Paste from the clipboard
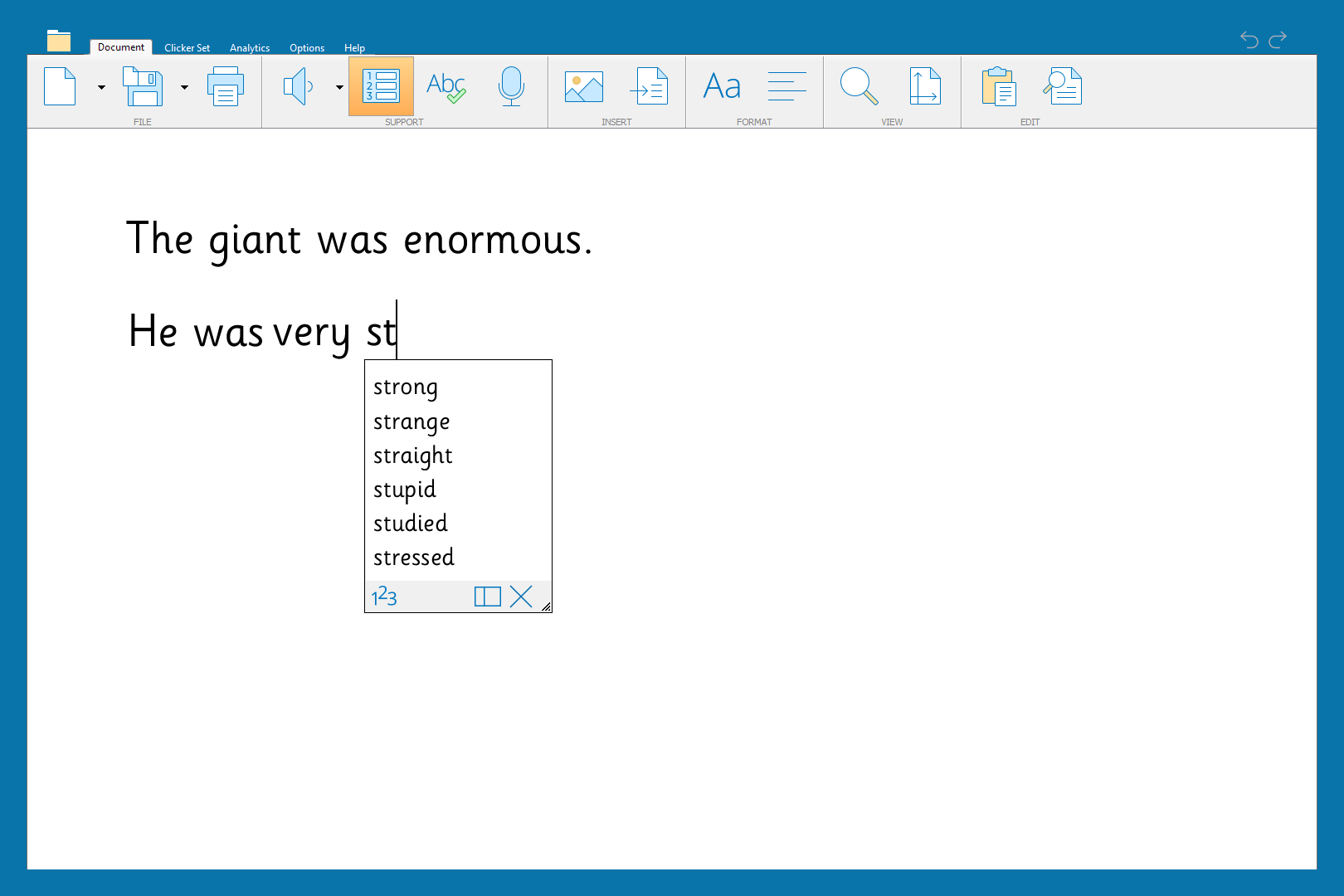The width and height of the screenshot is (1344, 896). click(x=999, y=86)
